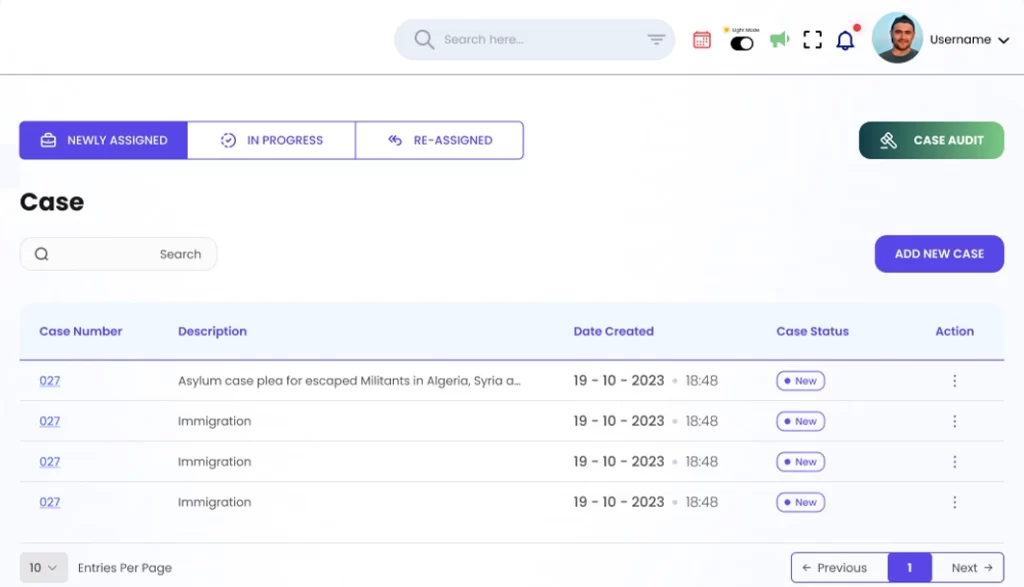Image resolution: width=1024 pixels, height=587 pixels.
Task: Open the calendar icon in header
Action: [702, 40]
